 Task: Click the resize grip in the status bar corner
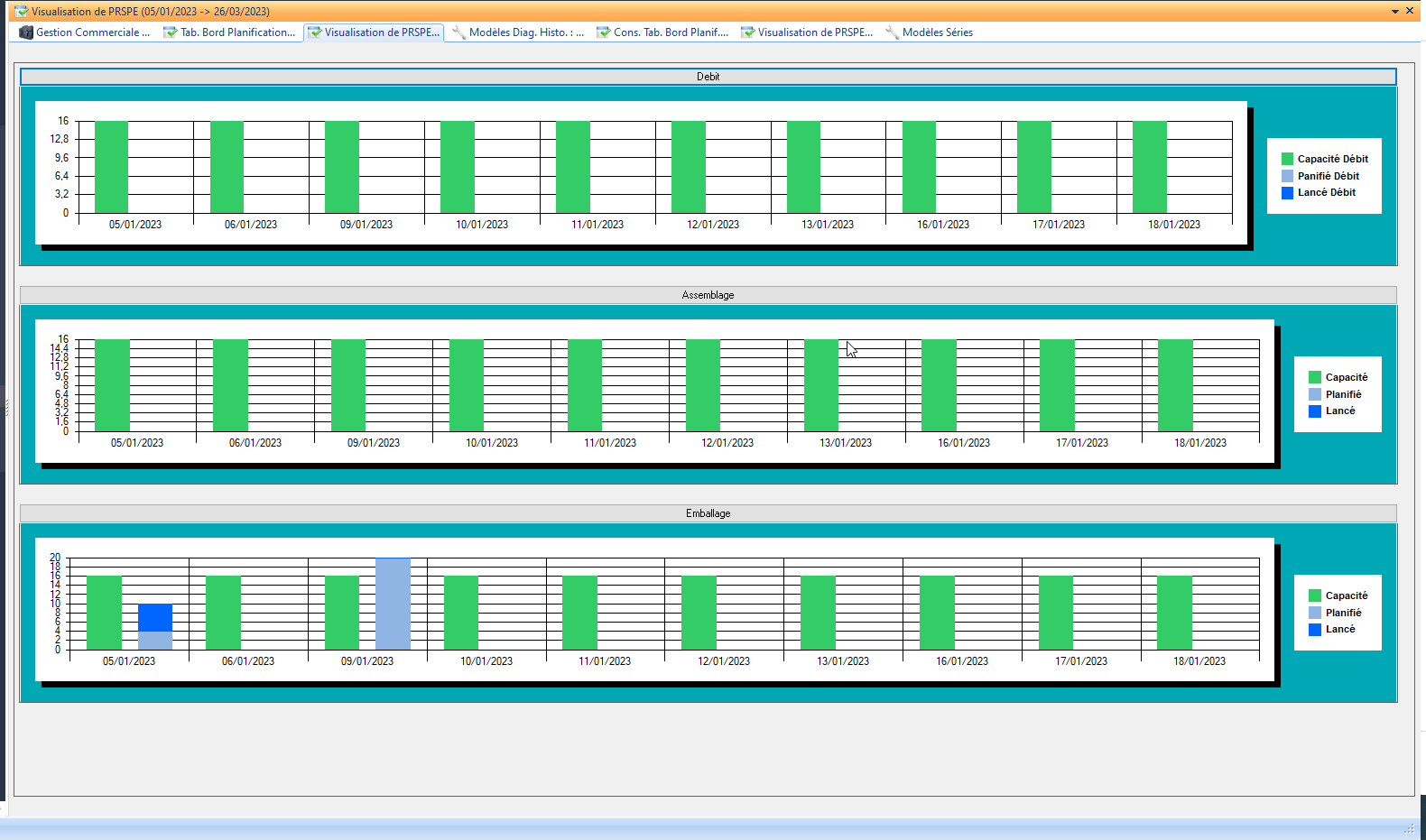pos(1409,828)
